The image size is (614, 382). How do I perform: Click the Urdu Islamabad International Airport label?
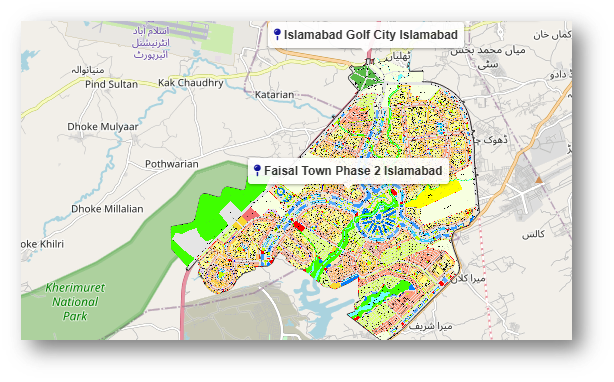151,42
